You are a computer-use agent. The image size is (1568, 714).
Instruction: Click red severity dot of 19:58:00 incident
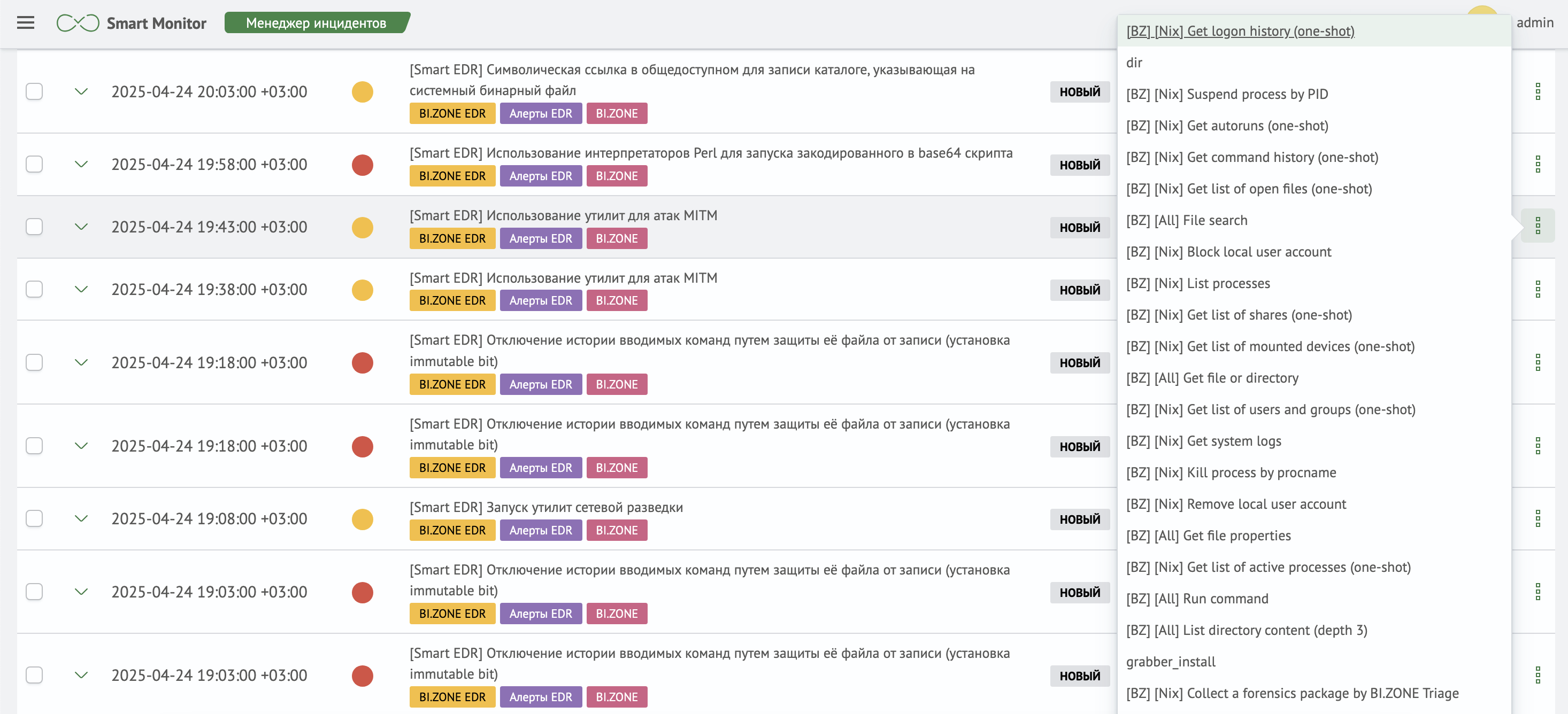point(362,165)
